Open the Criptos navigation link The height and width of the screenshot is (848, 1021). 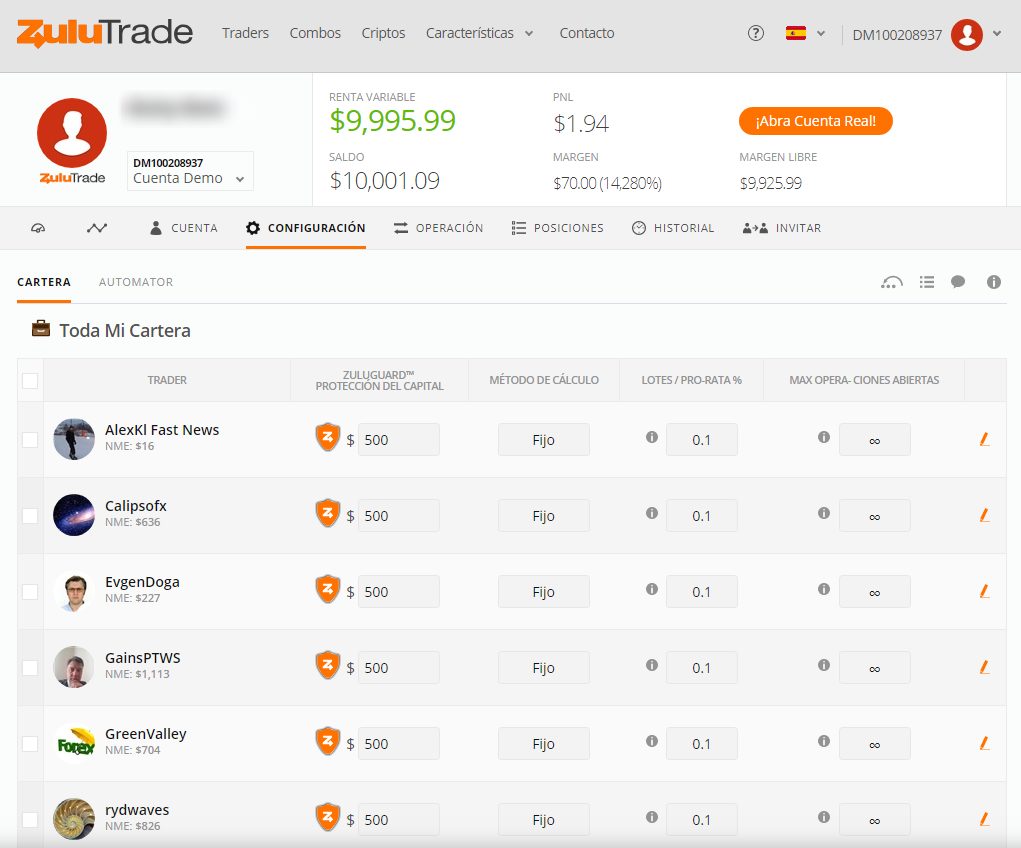coord(383,33)
